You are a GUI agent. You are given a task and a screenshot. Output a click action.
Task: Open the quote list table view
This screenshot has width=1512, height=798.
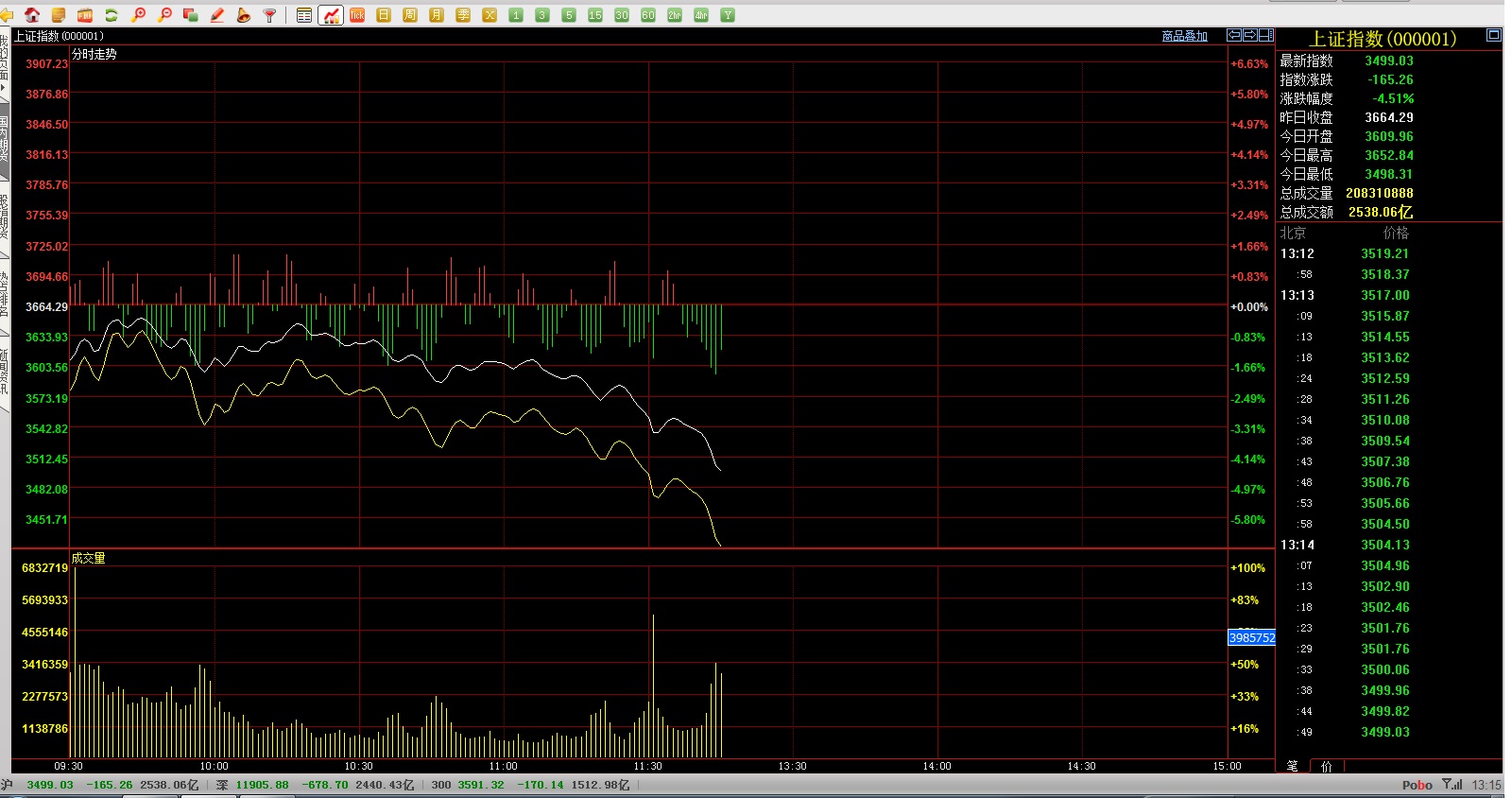pyautogui.click(x=304, y=15)
